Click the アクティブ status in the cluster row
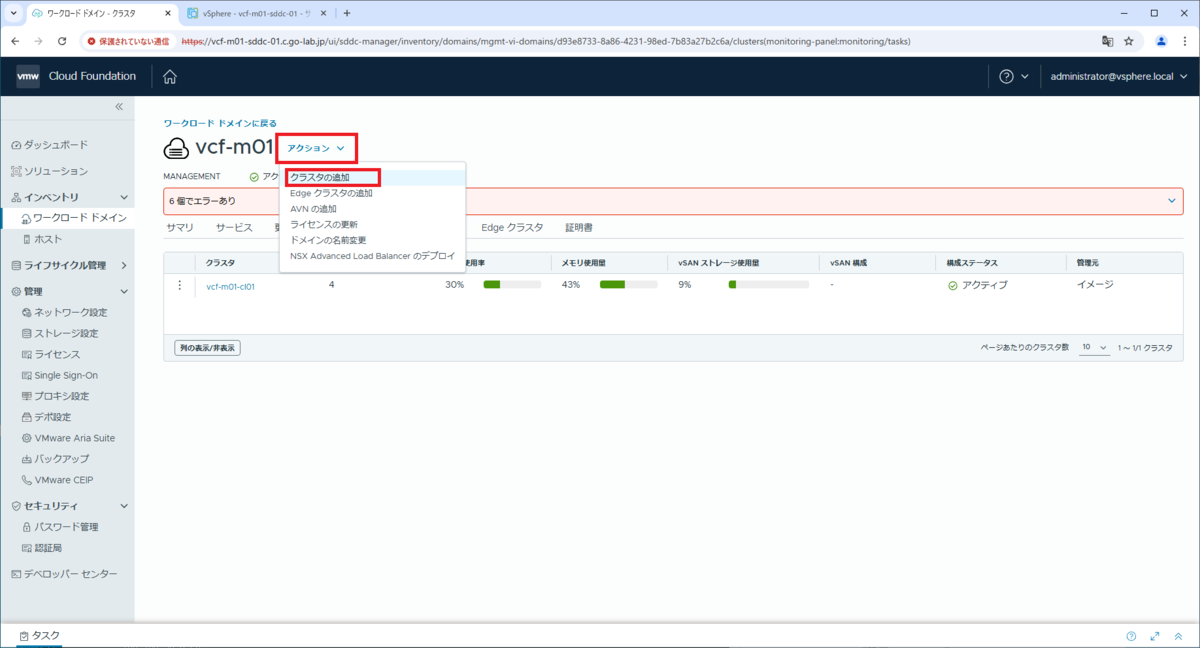Image resolution: width=1200 pixels, height=648 pixels. (x=978, y=285)
